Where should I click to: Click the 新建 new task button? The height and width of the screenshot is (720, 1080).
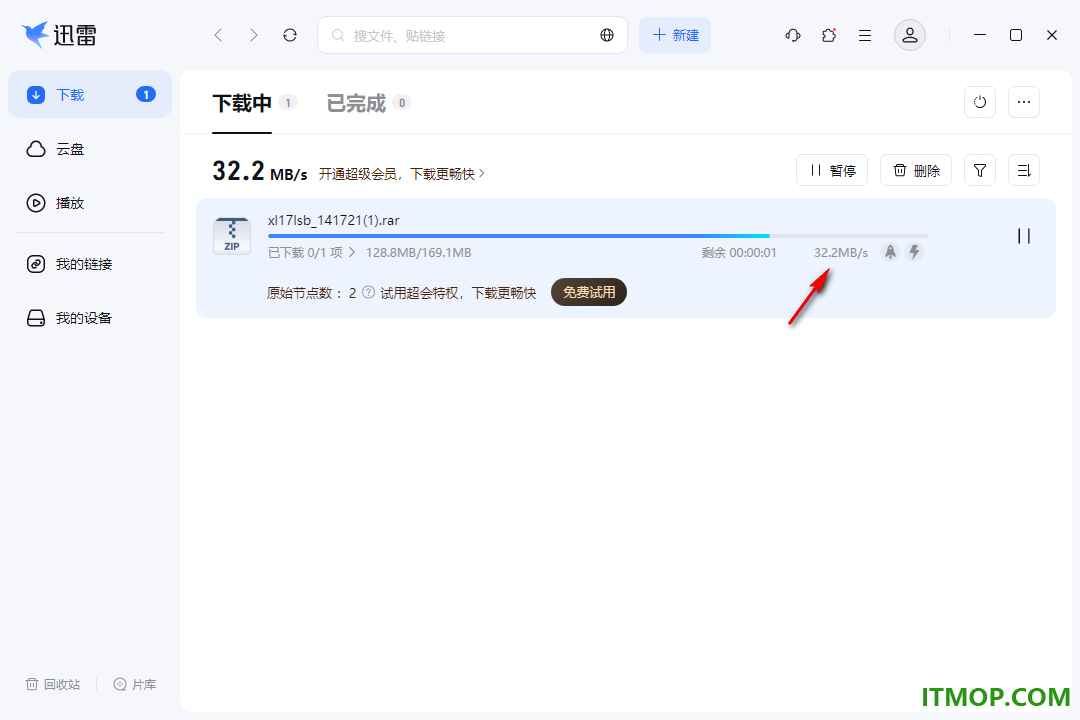pyautogui.click(x=675, y=35)
